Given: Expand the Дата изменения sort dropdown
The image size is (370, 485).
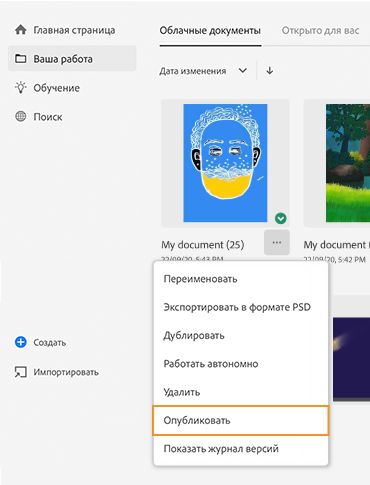Looking at the screenshot, I should coord(203,71).
